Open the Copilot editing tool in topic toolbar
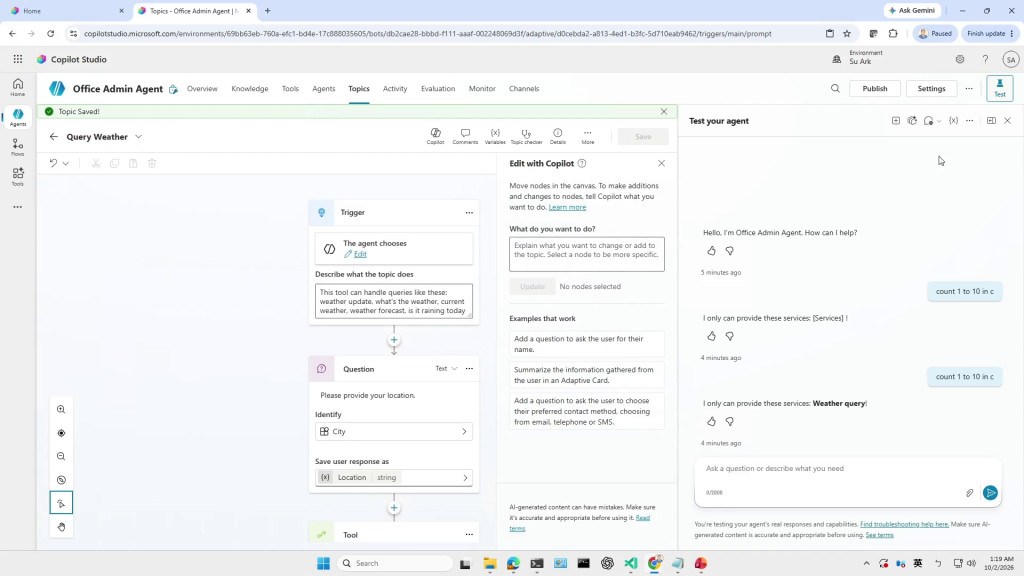 [436, 136]
